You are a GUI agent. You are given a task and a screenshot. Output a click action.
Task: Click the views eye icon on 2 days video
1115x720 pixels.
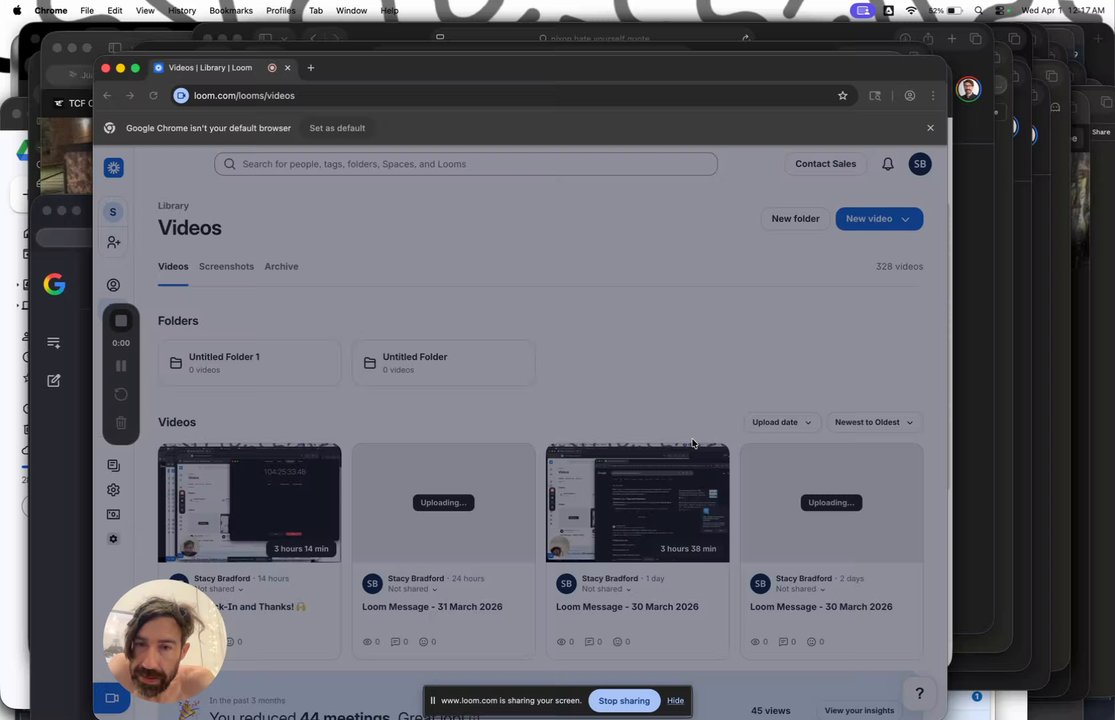tap(754, 642)
